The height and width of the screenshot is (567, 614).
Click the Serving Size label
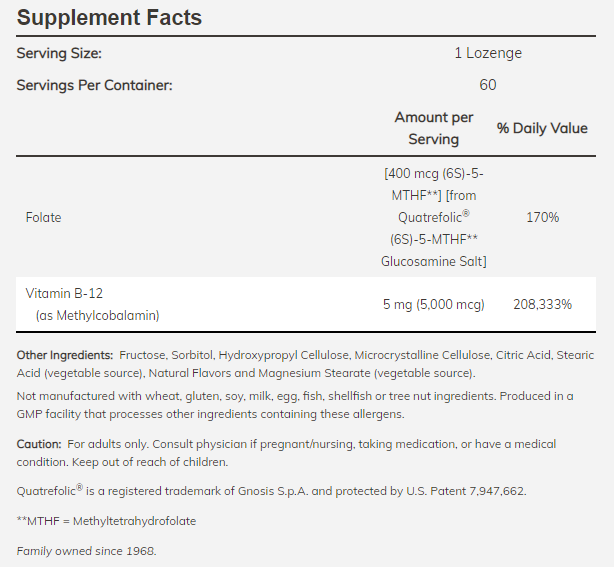(59, 54)
